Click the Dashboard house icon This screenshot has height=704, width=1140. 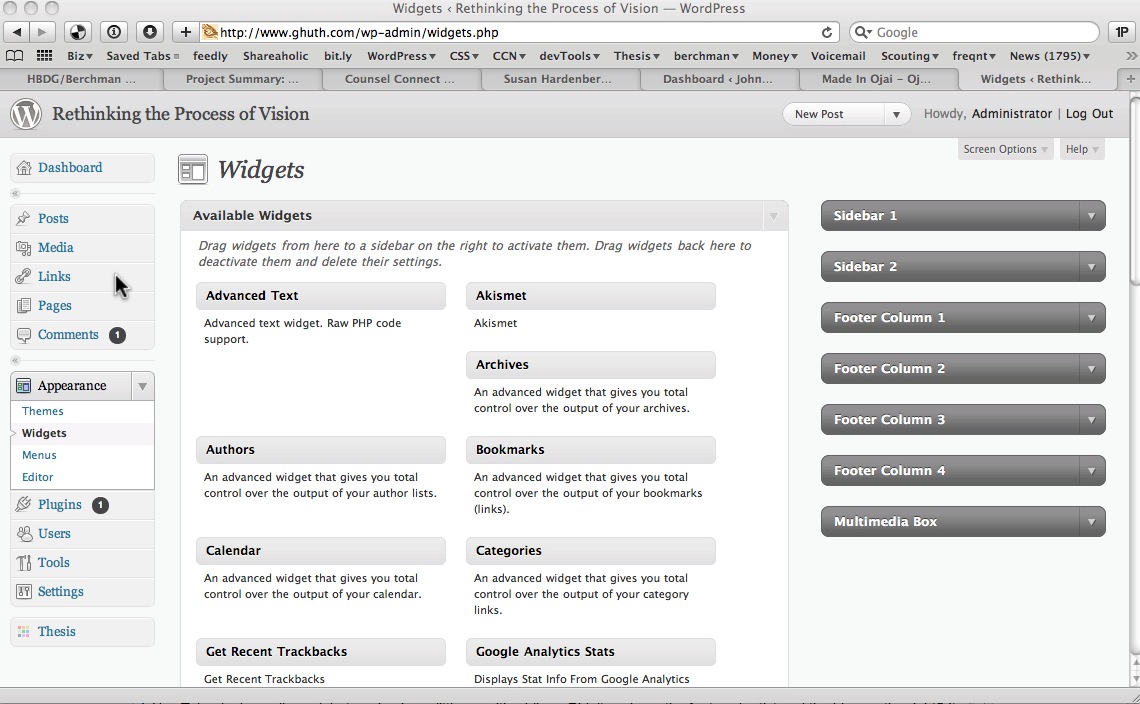tap(24, 168)
